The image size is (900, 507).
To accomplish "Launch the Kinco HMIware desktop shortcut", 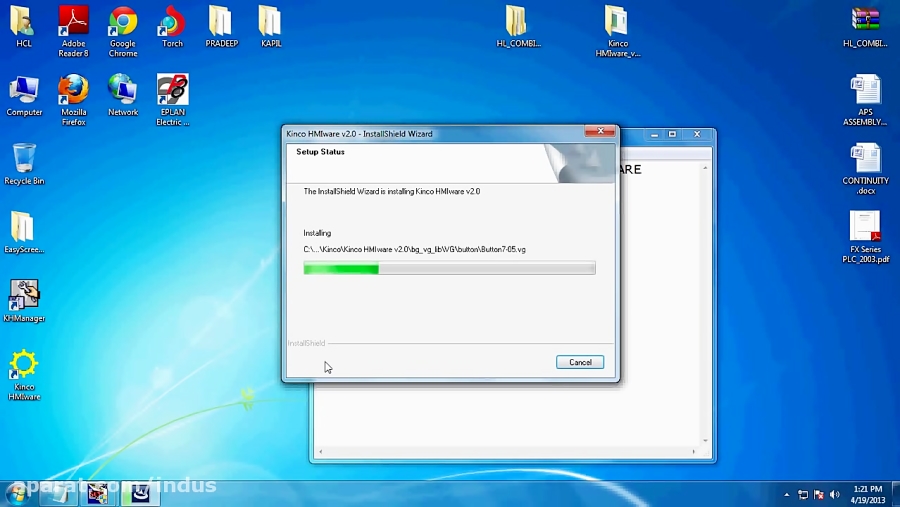I will coord(24,375).
